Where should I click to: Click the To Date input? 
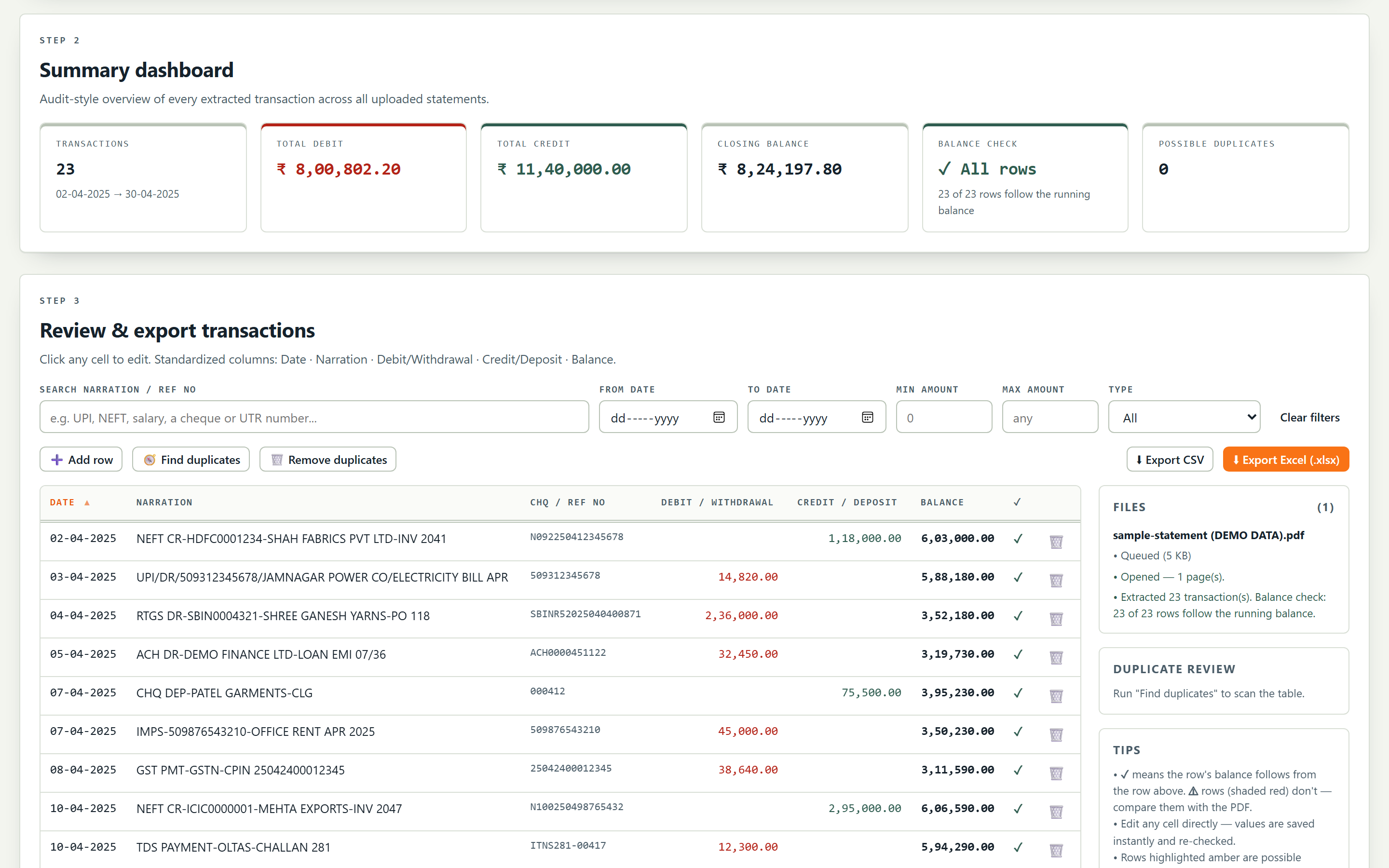[816, 417]
